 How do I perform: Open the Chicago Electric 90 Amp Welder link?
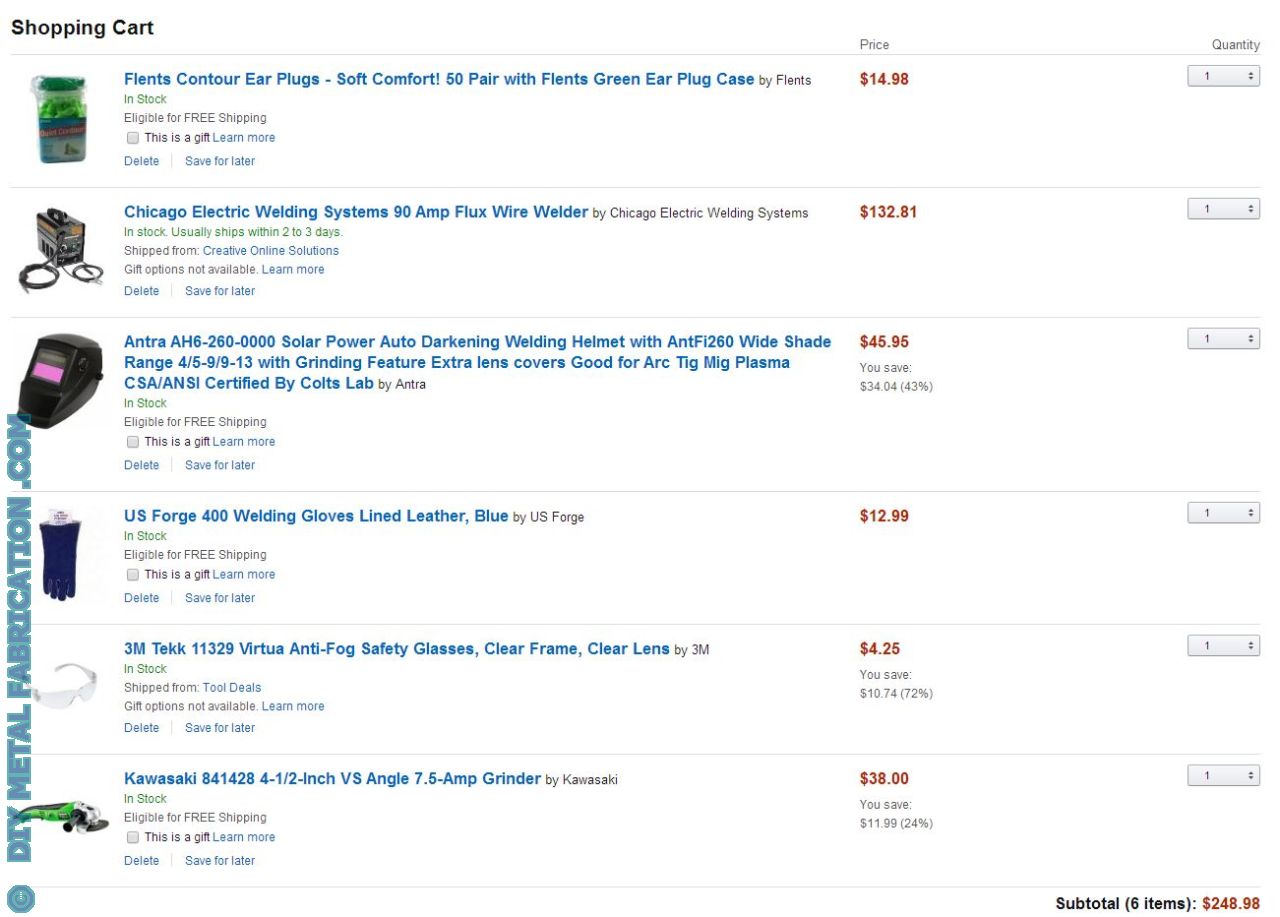click(x=356, y=212)
